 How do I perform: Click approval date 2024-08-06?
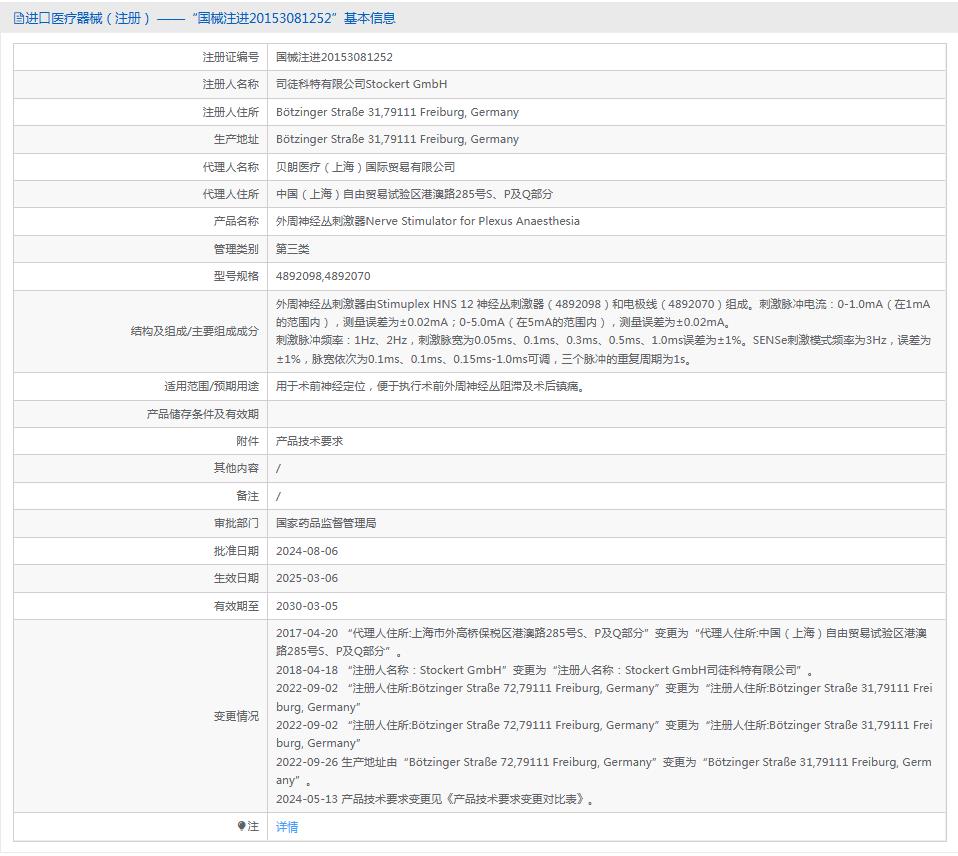point(307,551)
